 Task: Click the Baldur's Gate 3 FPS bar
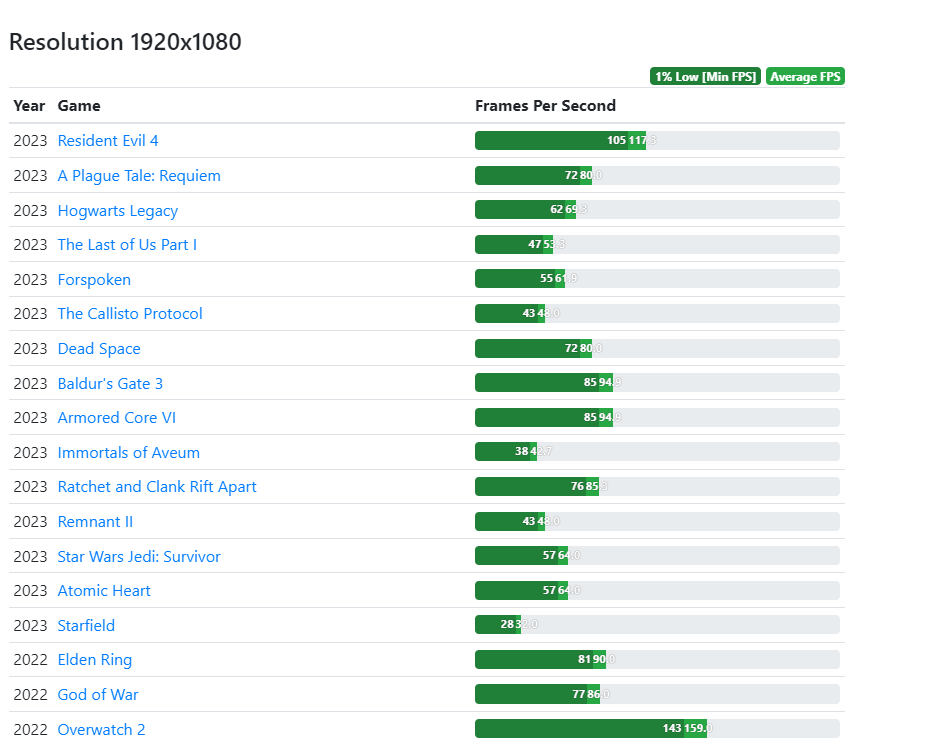pos(657,383)
